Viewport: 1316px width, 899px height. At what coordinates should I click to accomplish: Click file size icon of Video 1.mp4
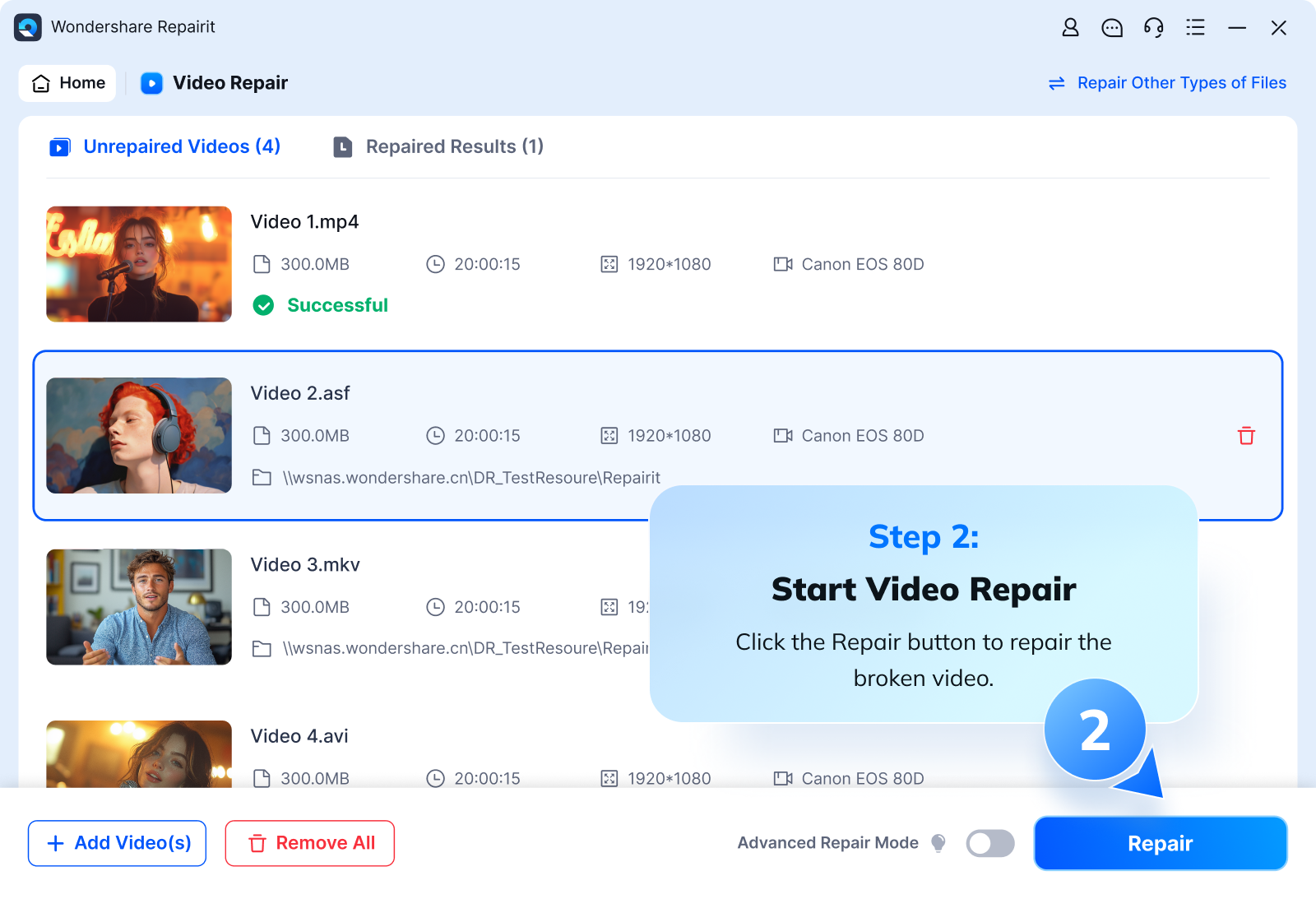pyautogui.click(x=262, y=264)
